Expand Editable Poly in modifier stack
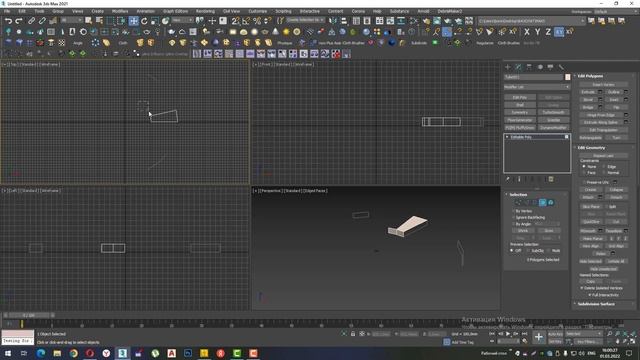 coord(507,137)
